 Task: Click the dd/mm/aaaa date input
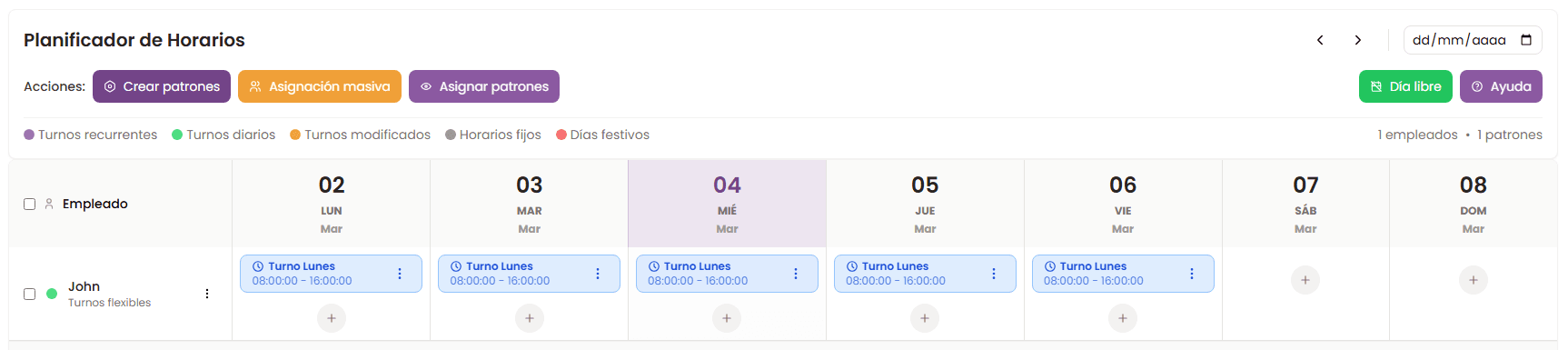pos(1473,40)
